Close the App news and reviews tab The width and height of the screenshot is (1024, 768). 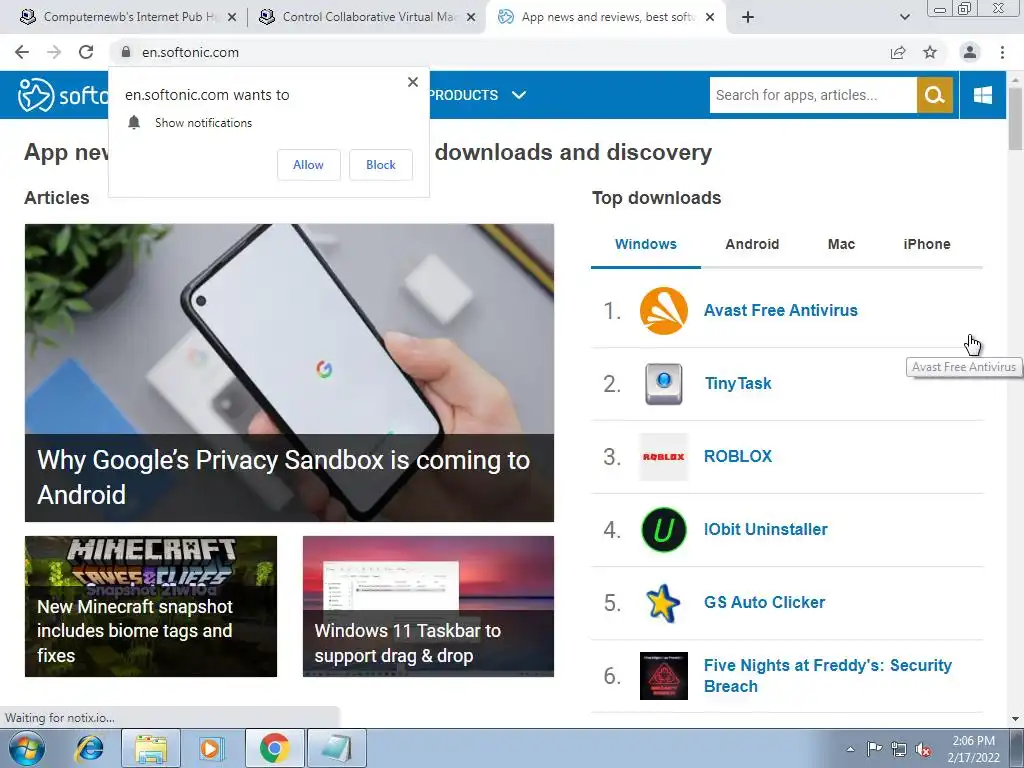click(711, 18)
